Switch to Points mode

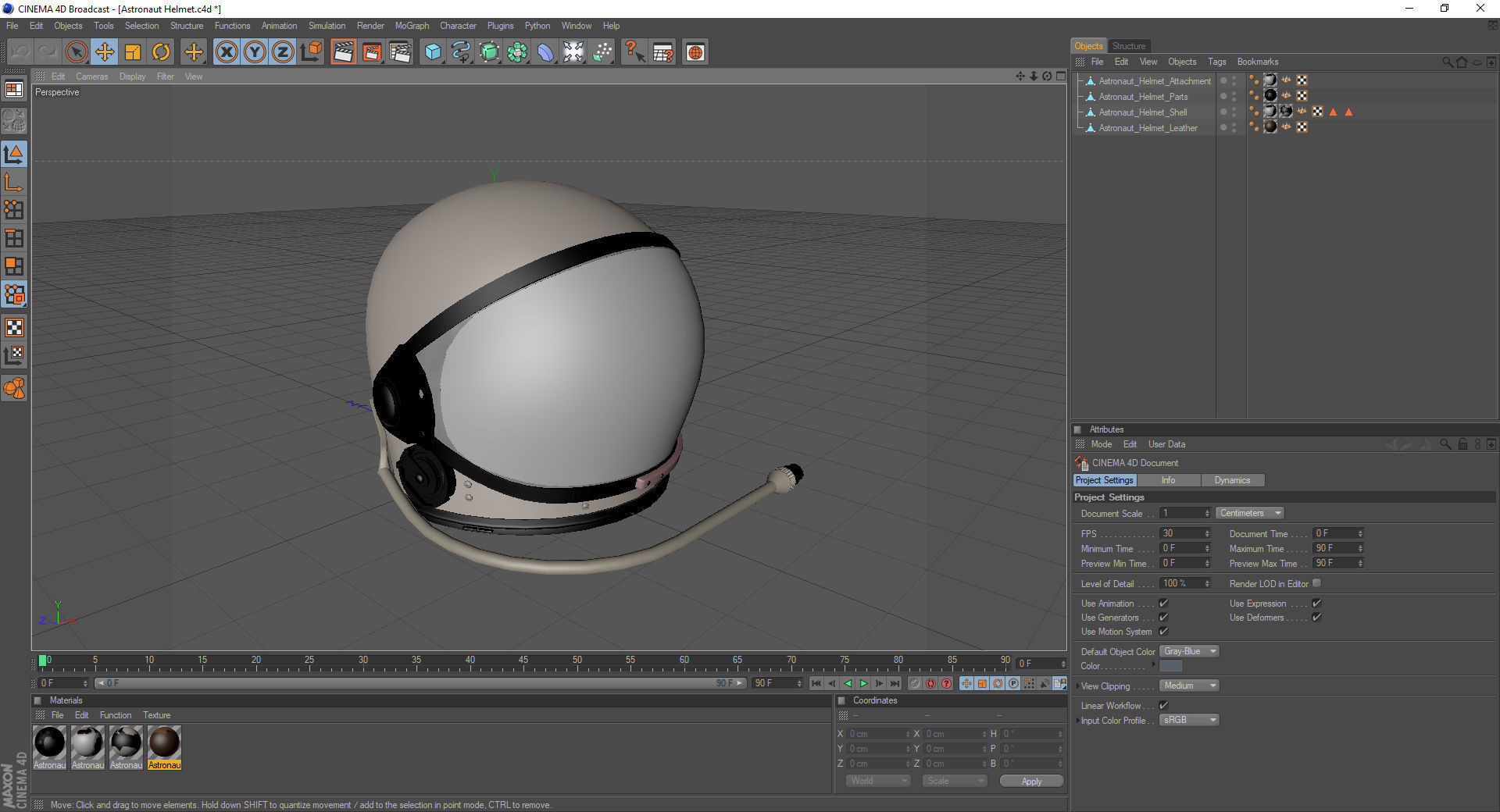(x=14, y=210)
